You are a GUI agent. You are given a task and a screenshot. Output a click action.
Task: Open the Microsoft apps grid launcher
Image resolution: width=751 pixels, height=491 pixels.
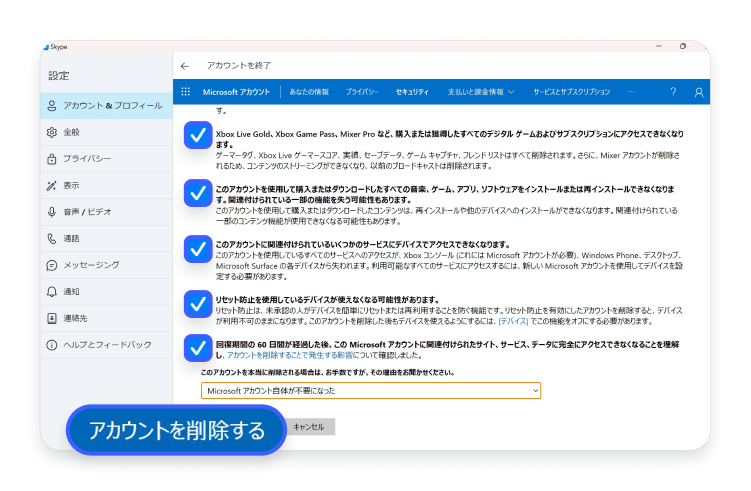(x=186, y=91)
